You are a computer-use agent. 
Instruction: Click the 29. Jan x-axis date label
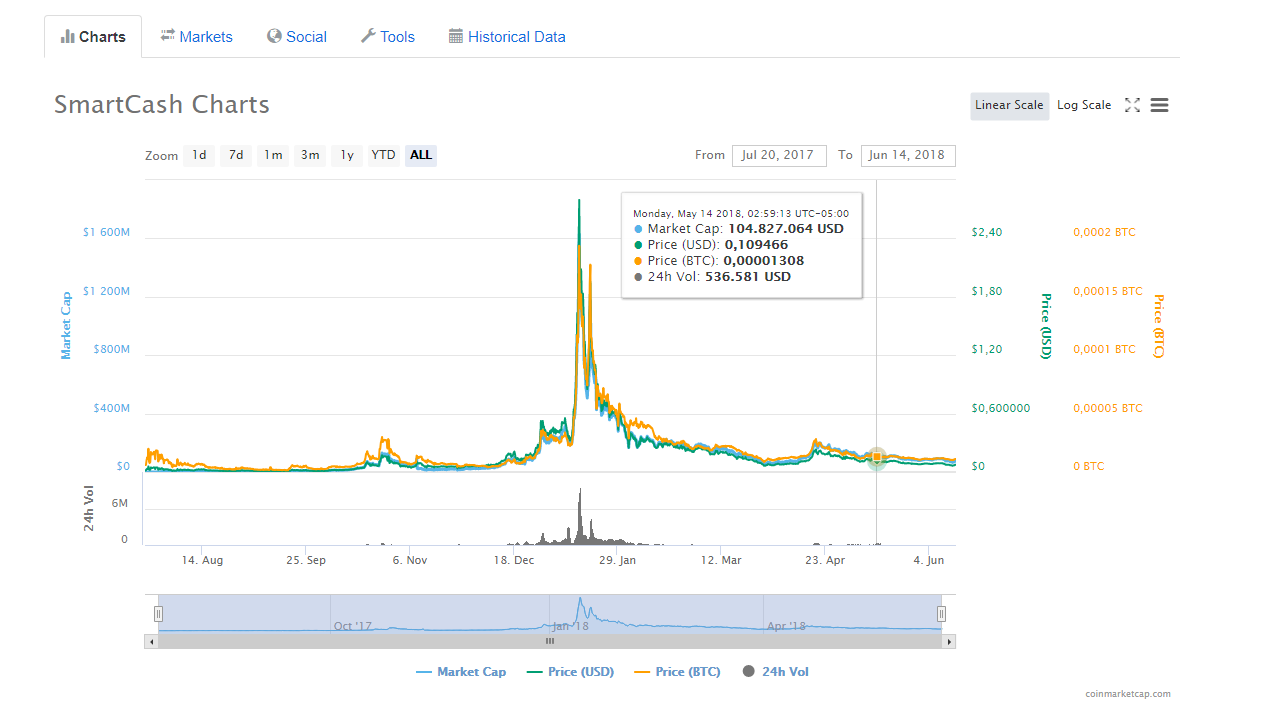click(617, 560)
